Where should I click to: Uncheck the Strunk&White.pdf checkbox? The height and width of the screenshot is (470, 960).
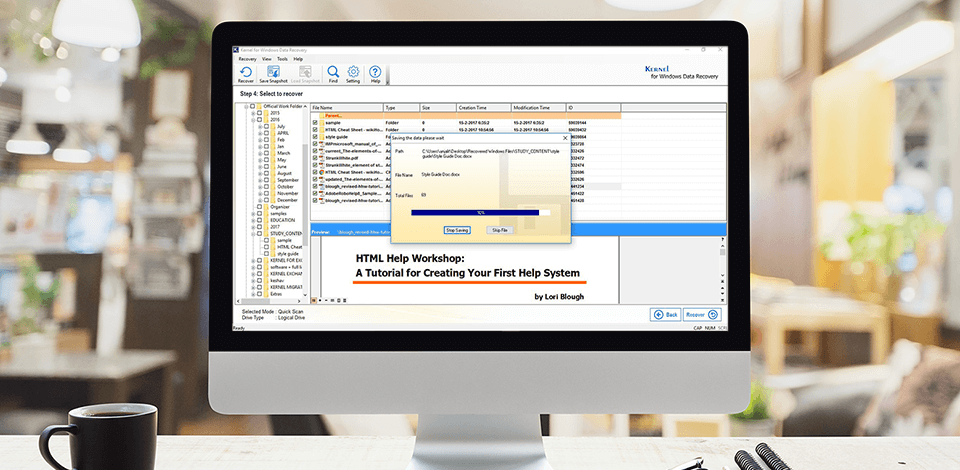315,158
